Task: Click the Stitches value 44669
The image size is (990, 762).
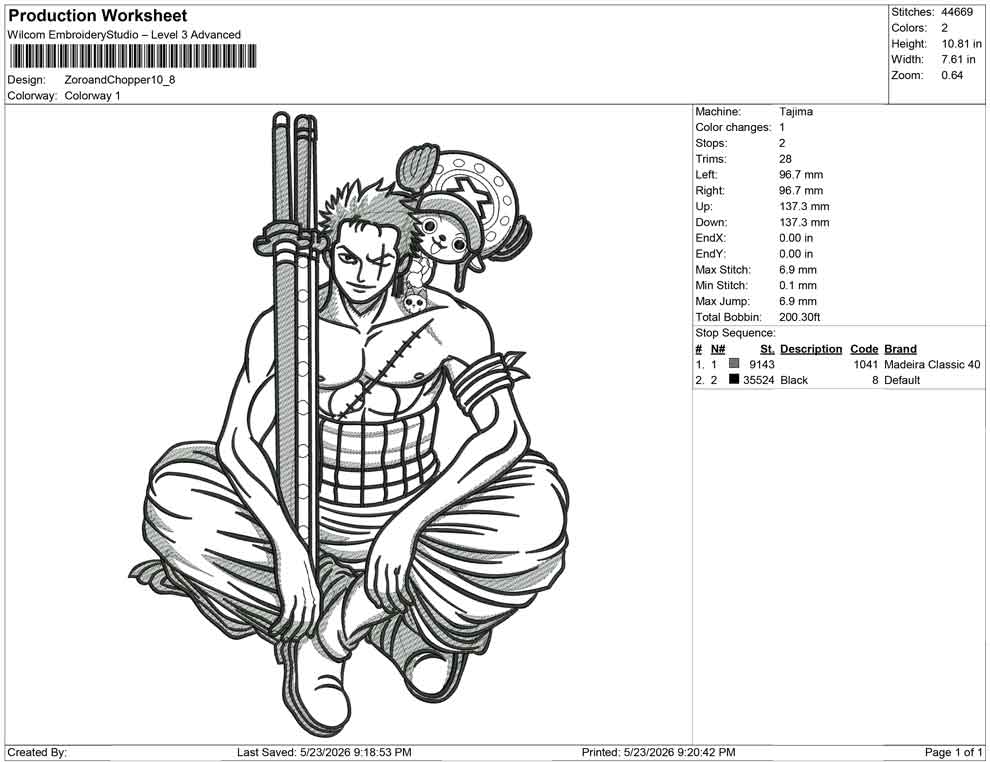Action: click(x=957, y=12)
